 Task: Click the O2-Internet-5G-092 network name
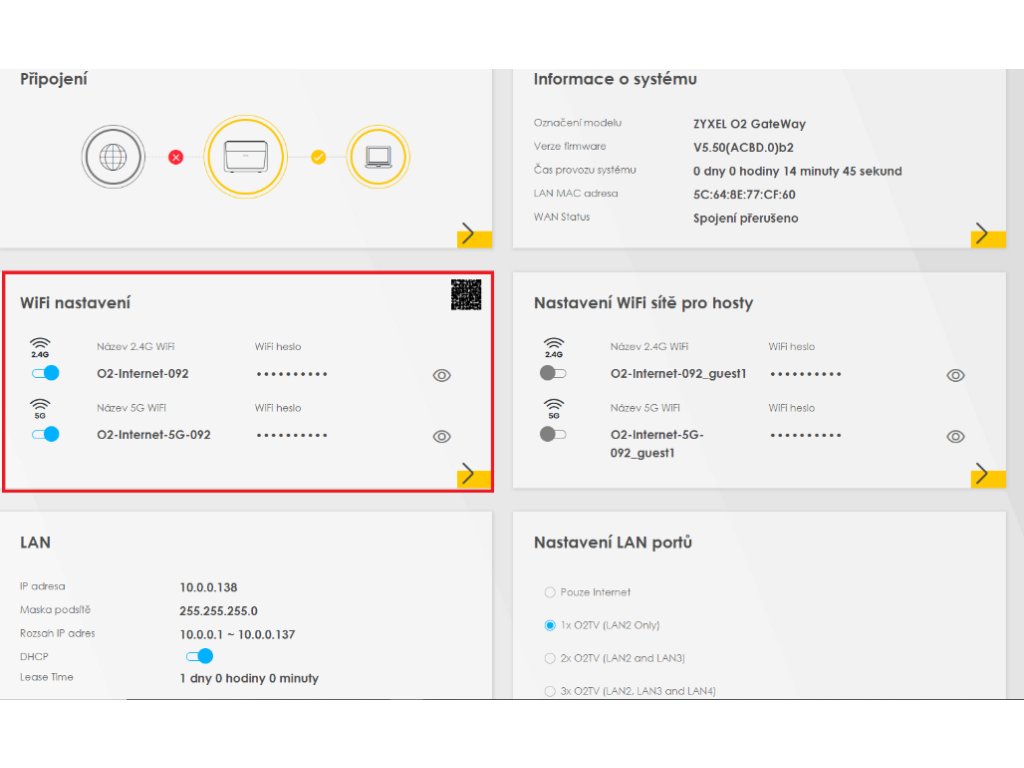[x=153, y=435]
